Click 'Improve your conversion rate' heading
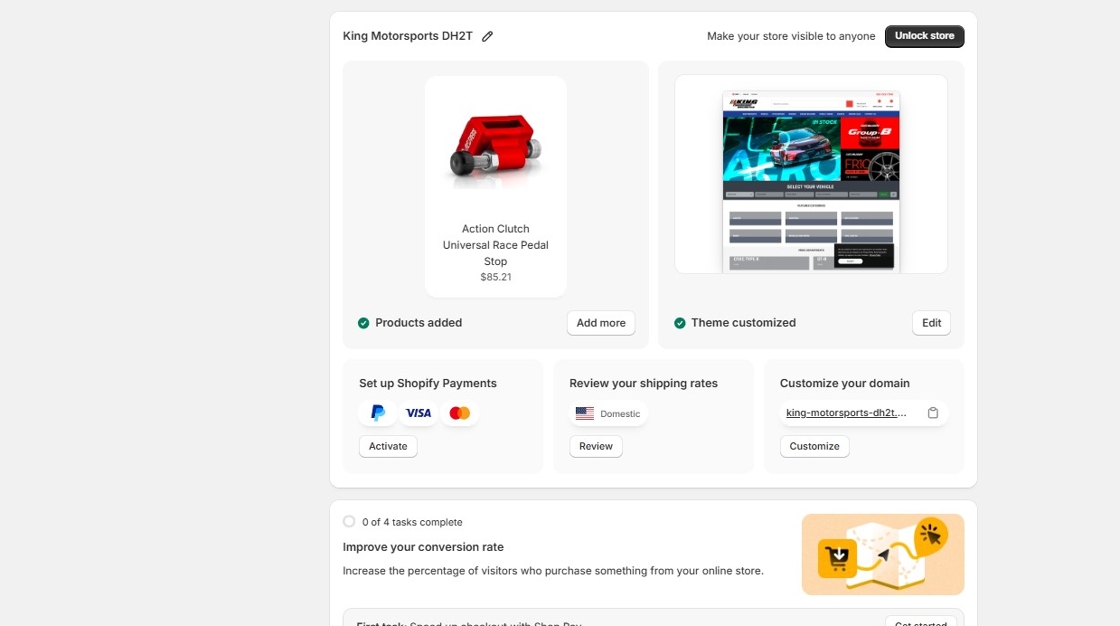The width and height of the screenshot is (1120, 626). [423, 547]
